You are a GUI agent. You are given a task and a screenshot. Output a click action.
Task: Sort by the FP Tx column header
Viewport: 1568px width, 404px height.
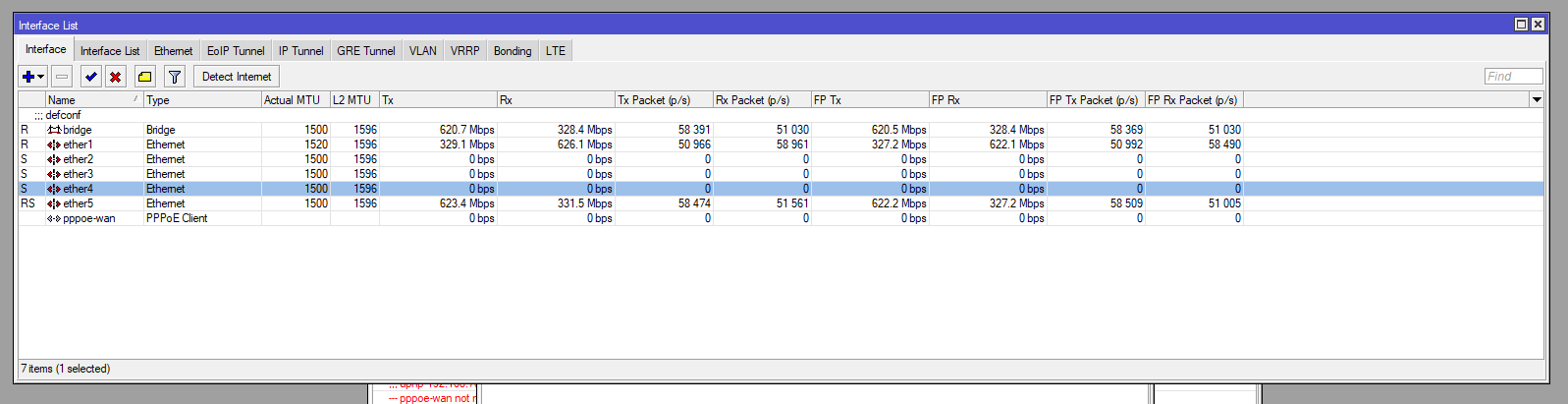pos(870,99)
